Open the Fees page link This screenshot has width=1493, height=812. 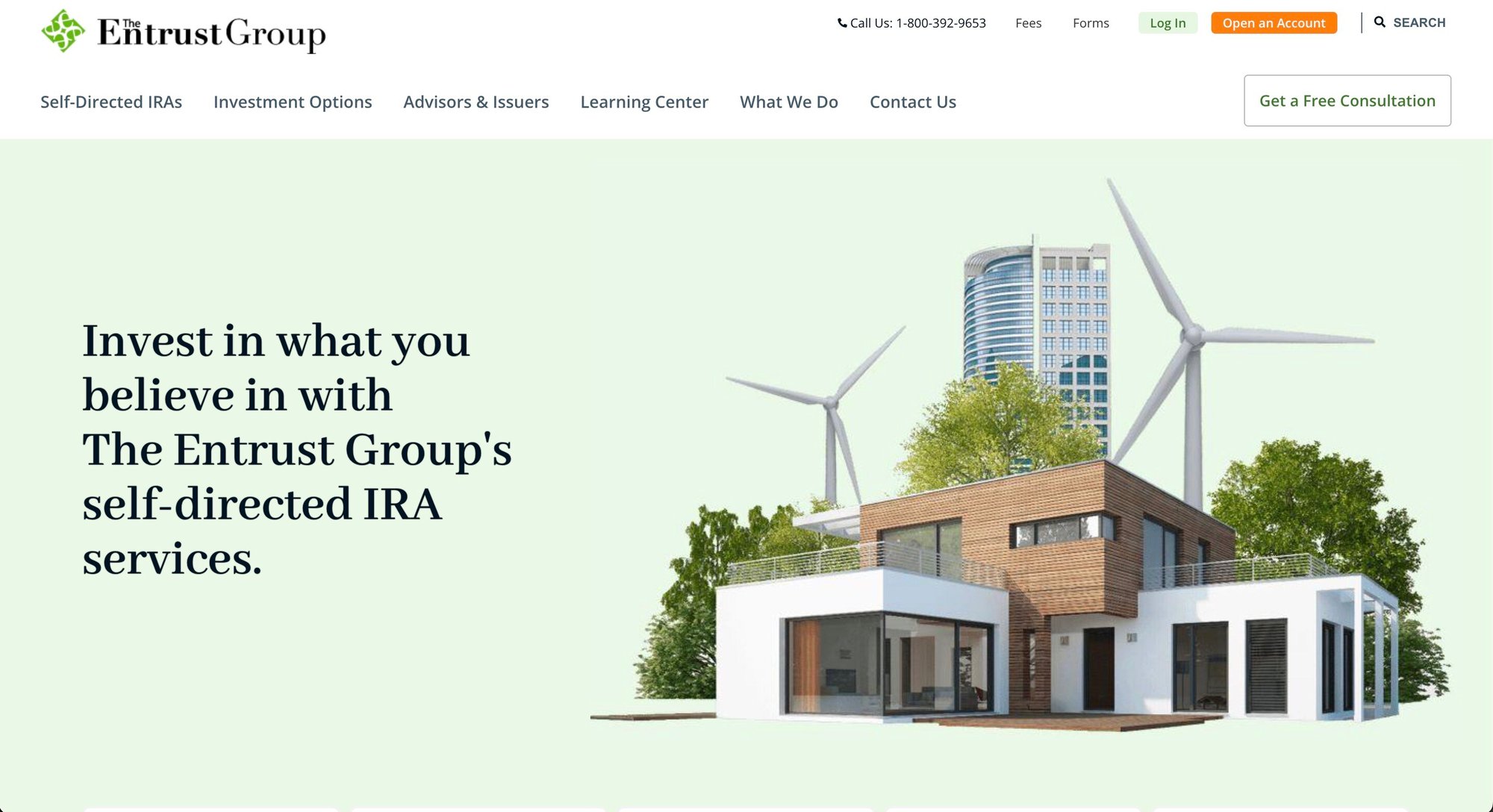[x=1028, y=23]
